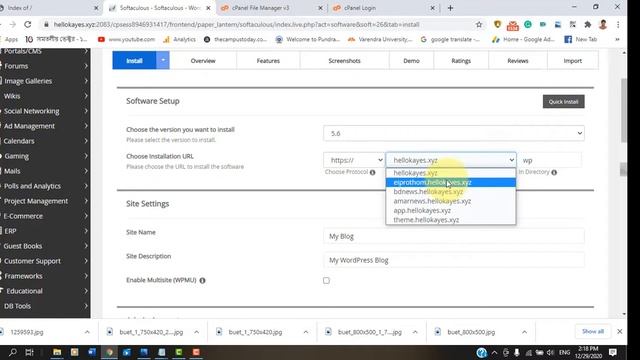Open the Chrome three-dot menu
This screenshot has width=640, height=360.
click(618, 24)
